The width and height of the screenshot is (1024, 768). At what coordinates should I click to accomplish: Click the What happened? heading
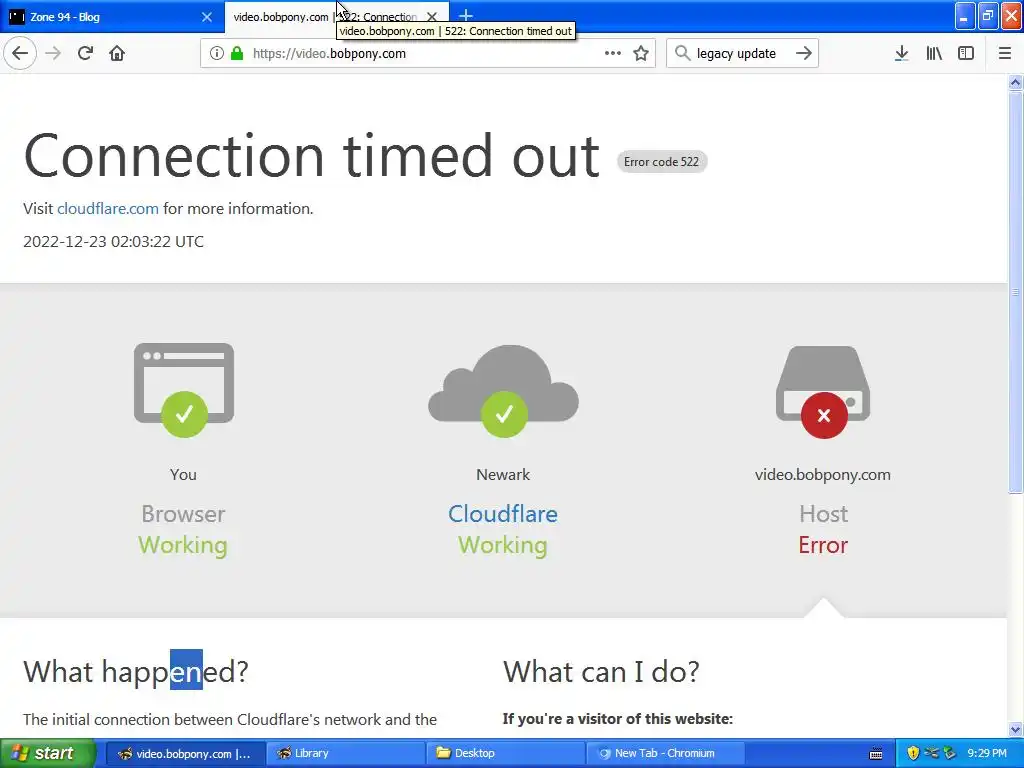(x=136, y=671)
